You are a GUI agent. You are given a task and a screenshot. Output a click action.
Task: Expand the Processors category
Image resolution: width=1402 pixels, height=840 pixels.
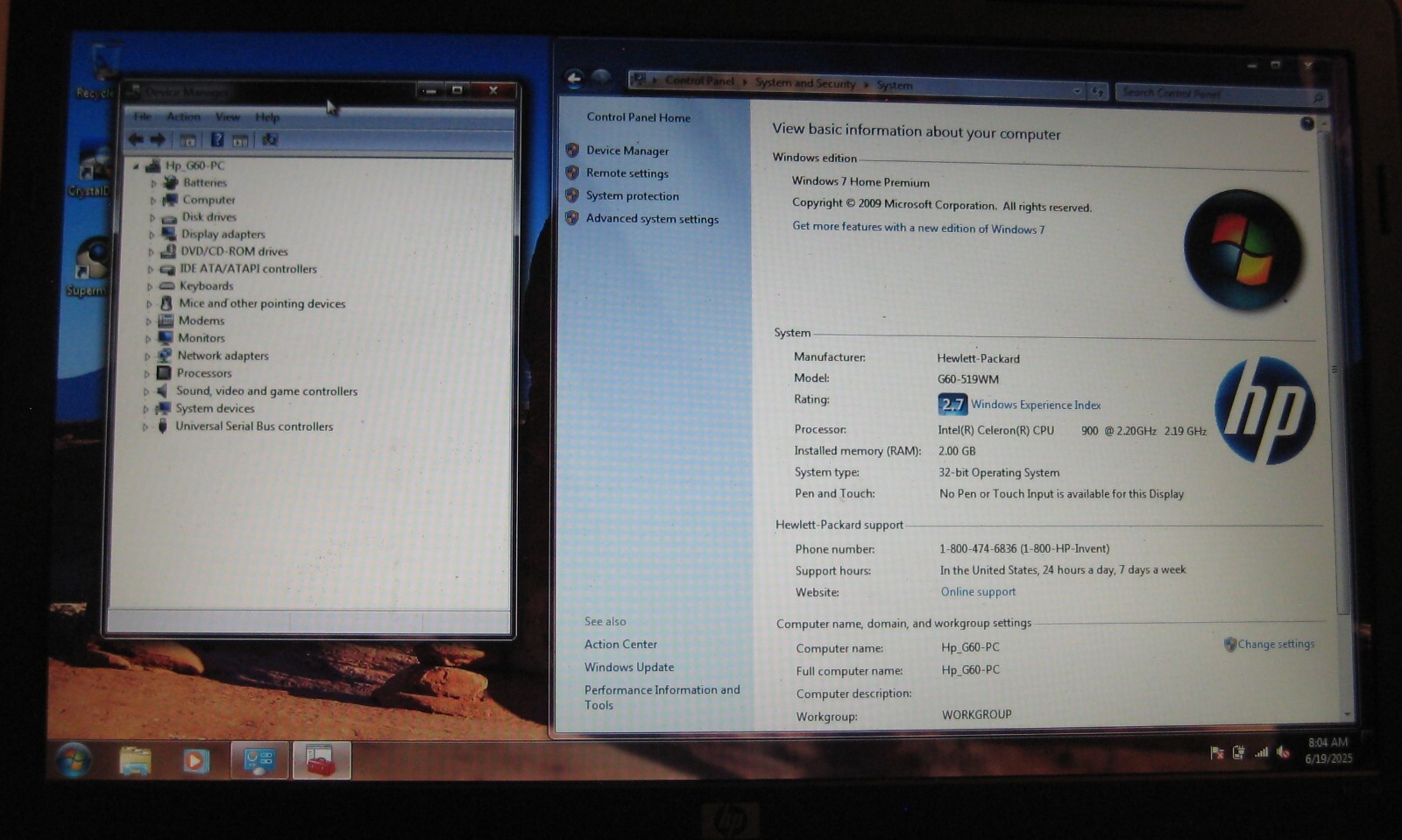(147, 374)
